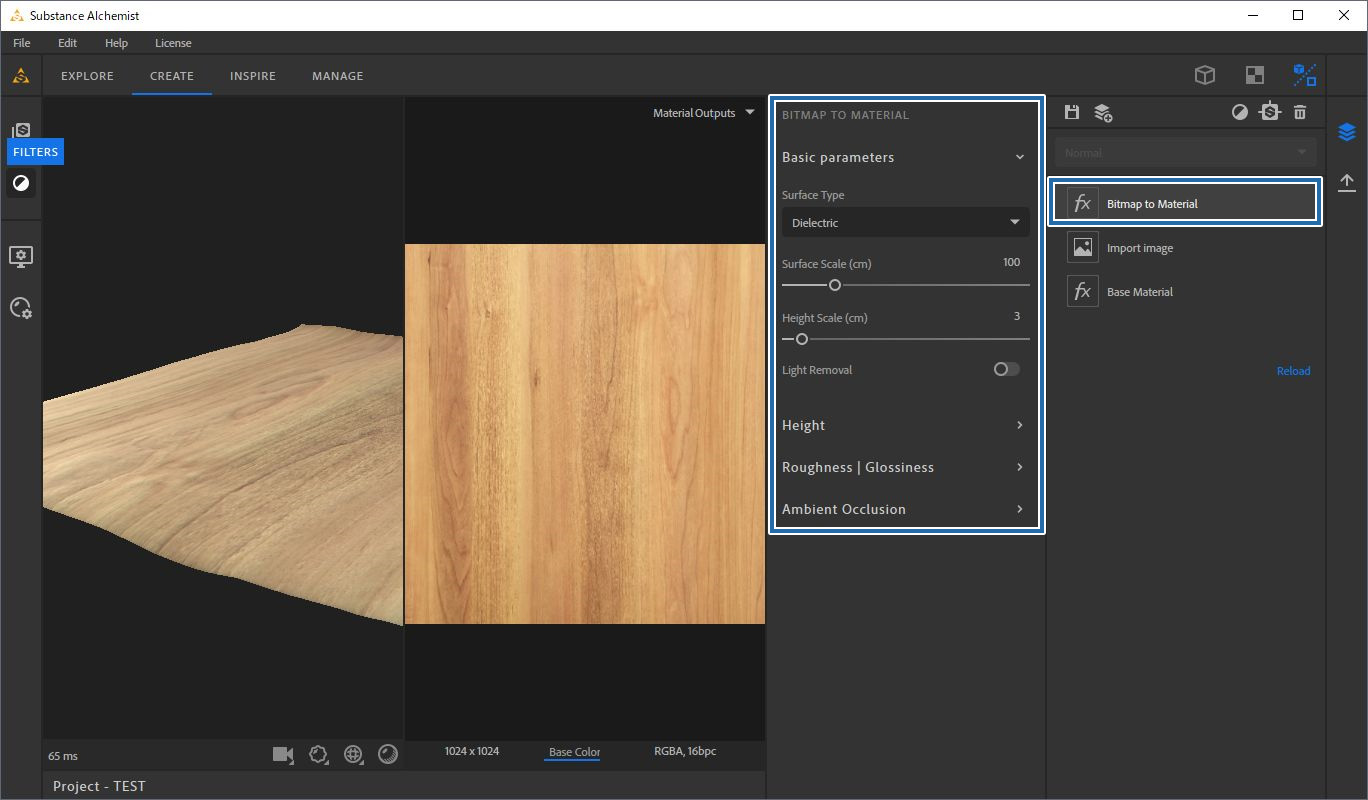This screenshot has height=800, width=1368.
Task: Click the FILTERS tooltip label
Action: [36, 152]
